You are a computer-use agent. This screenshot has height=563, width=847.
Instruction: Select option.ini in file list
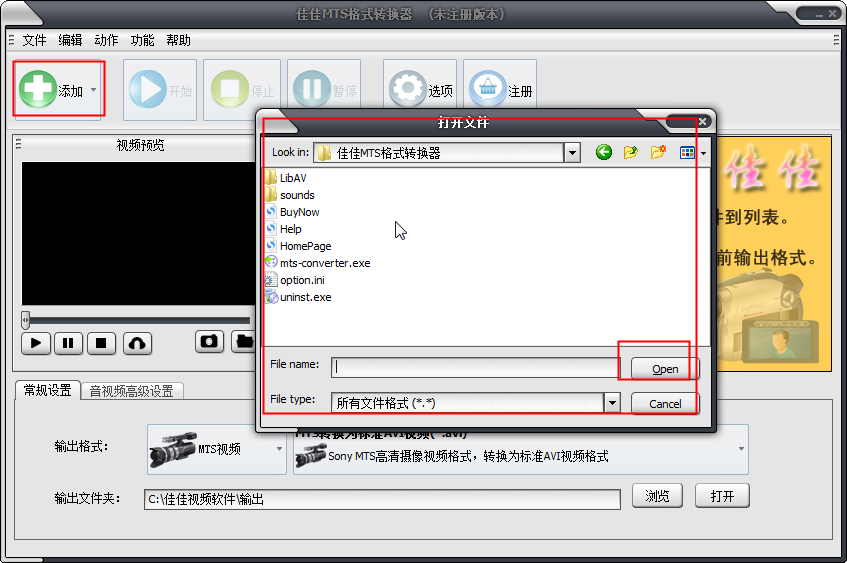[295, 280]
